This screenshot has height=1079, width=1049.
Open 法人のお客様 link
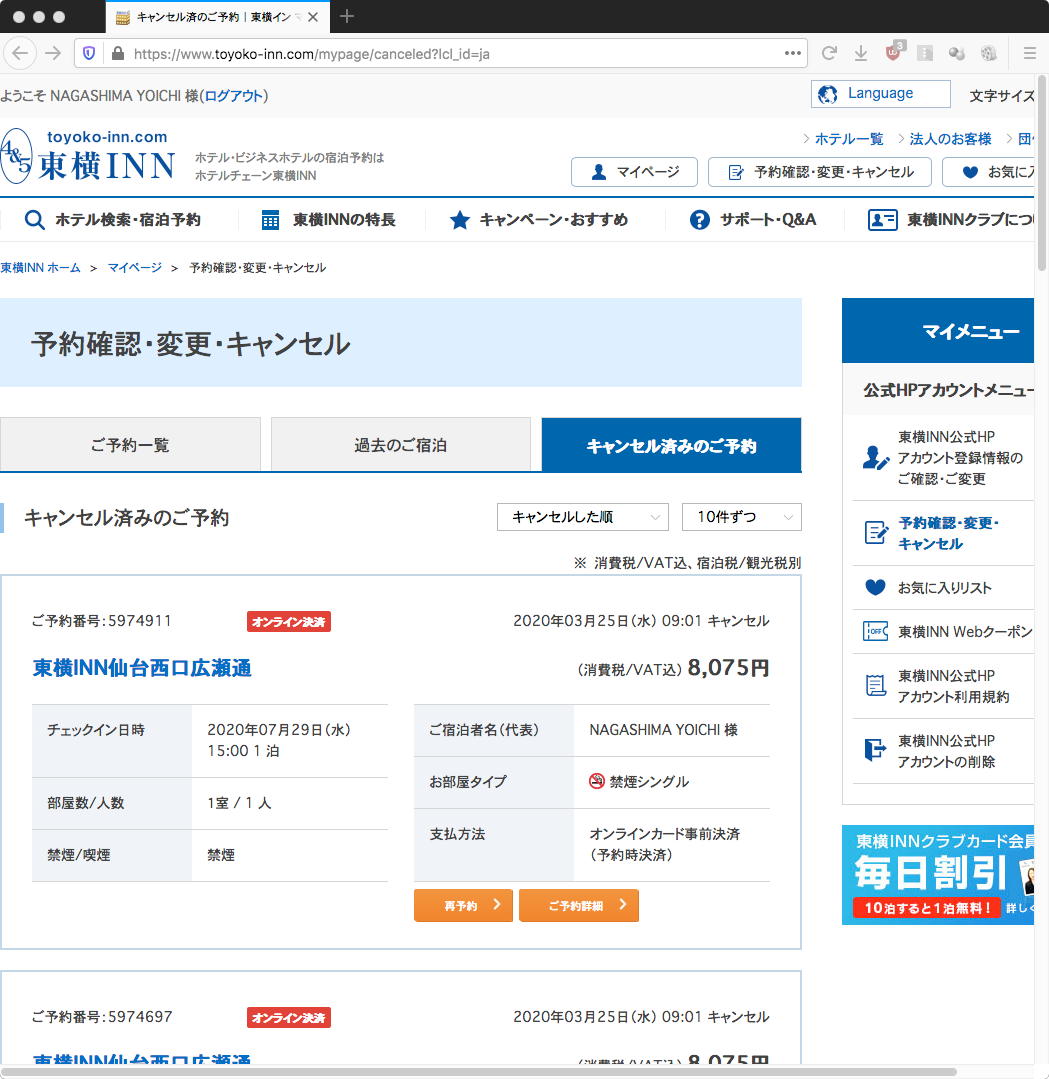coord(950,139)
